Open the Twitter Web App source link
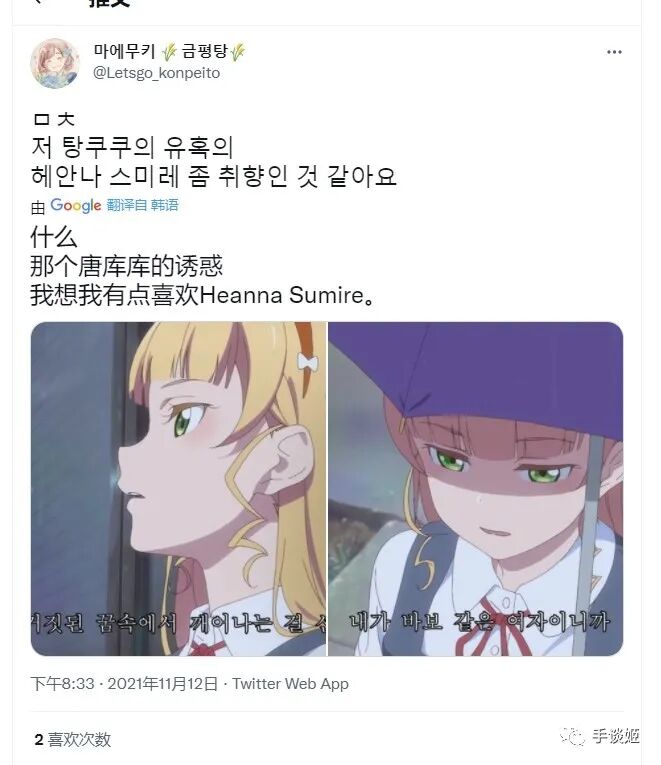This screenshot has width=661, height=765. point(290,684)
